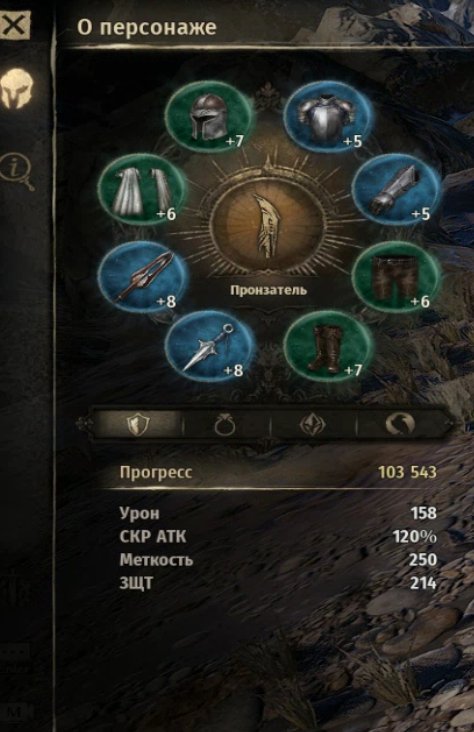Select the helmet equipment slot +7
Viewport: 474px width, 732px height.
(209, 117)
